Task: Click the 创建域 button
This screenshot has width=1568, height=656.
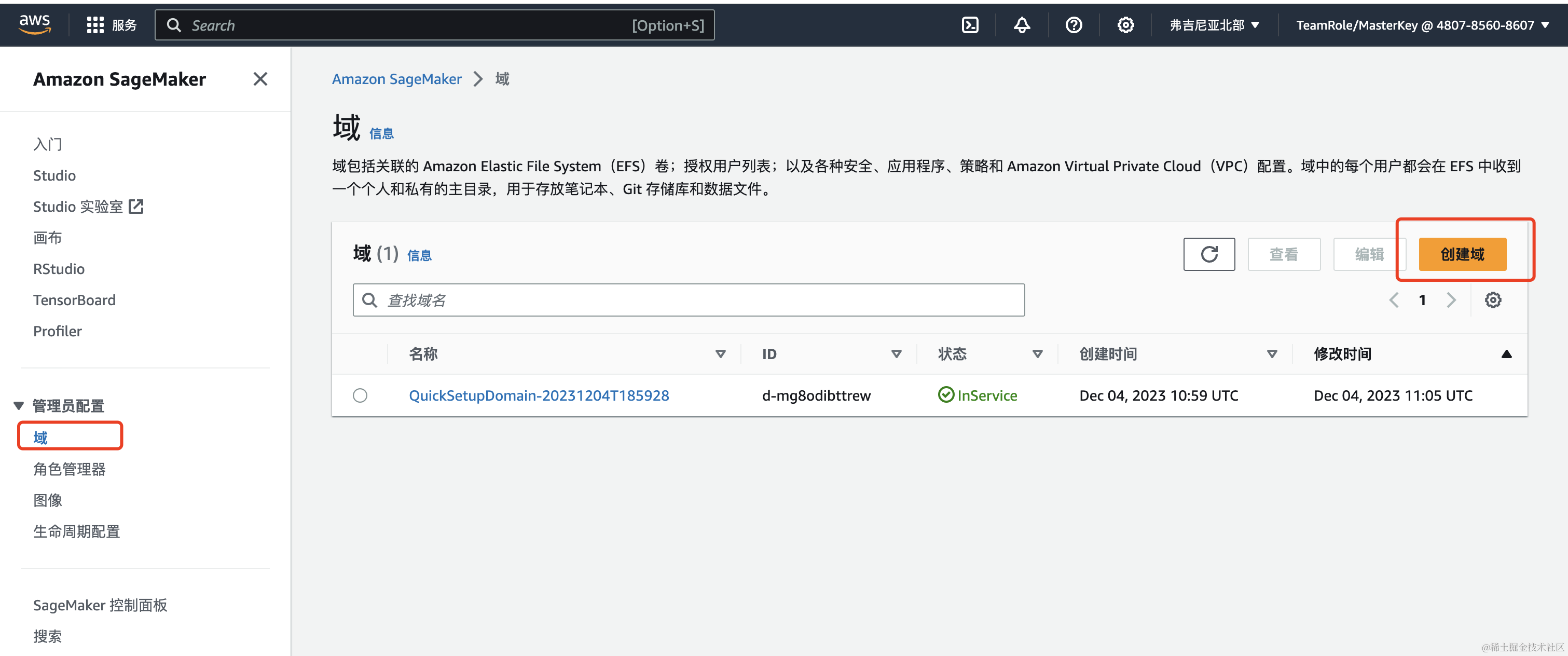Action: tap(1462, 254)
